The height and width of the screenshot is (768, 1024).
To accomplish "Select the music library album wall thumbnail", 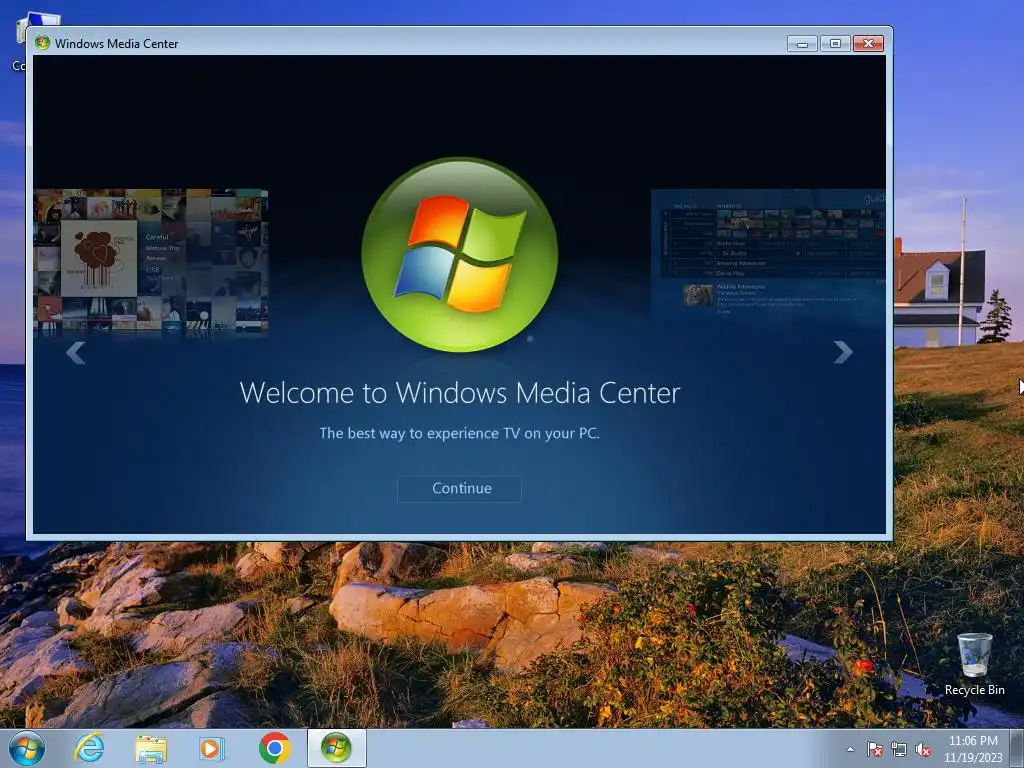I will click(x=151, y=261).
